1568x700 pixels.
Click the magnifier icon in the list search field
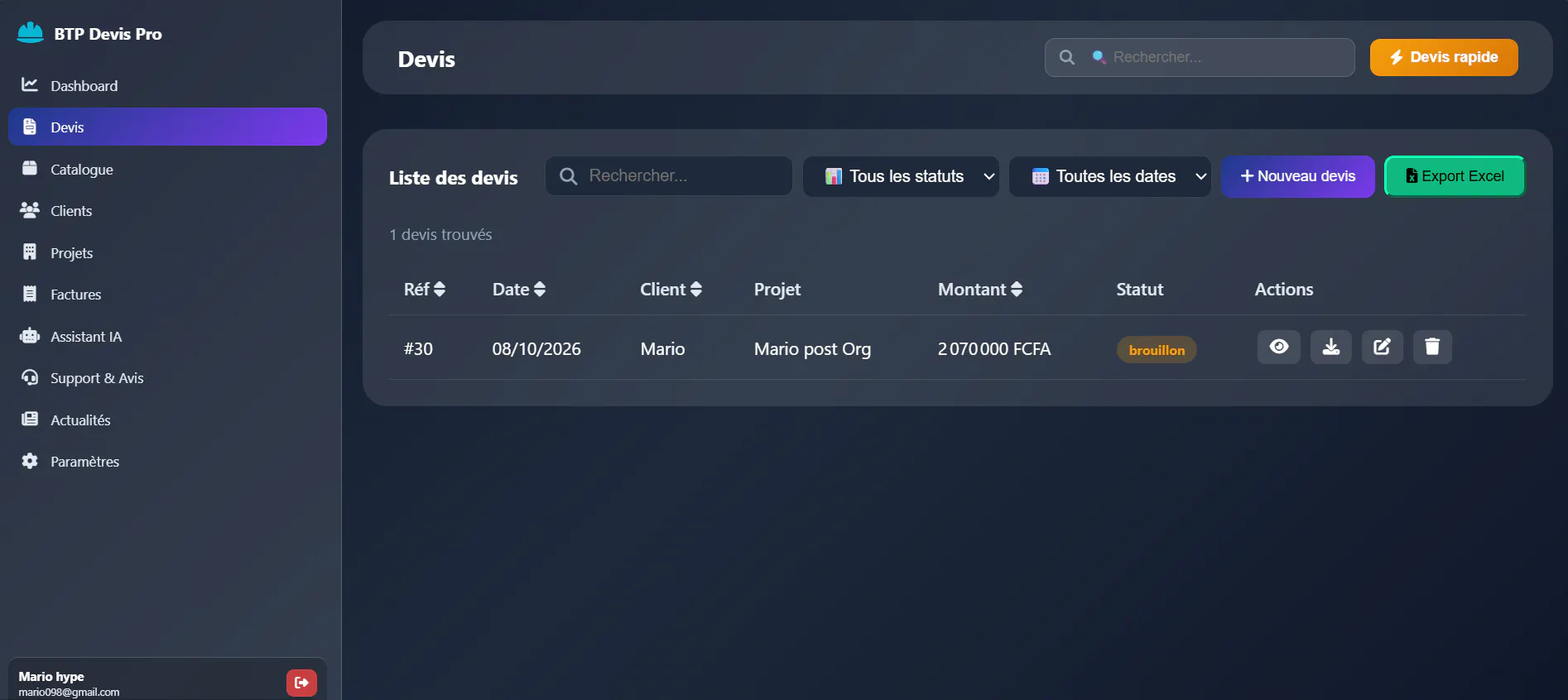coord(568,176)
